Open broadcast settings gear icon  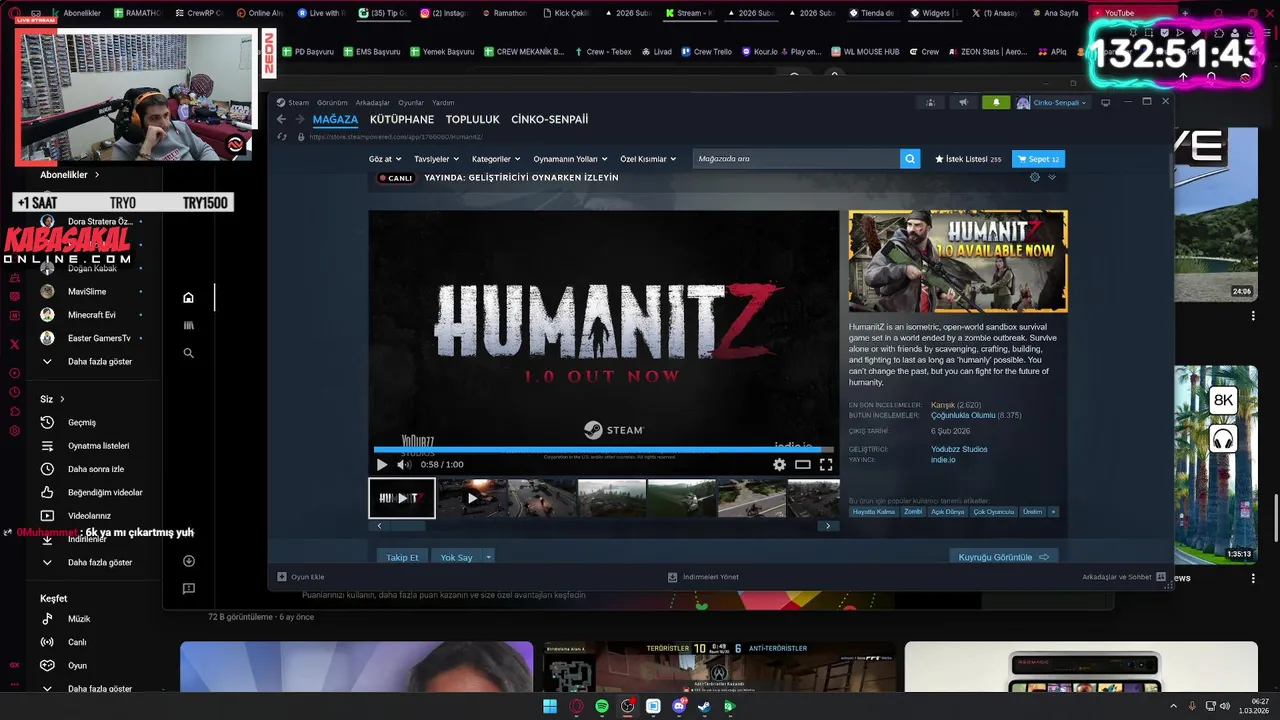[1035, 177]
